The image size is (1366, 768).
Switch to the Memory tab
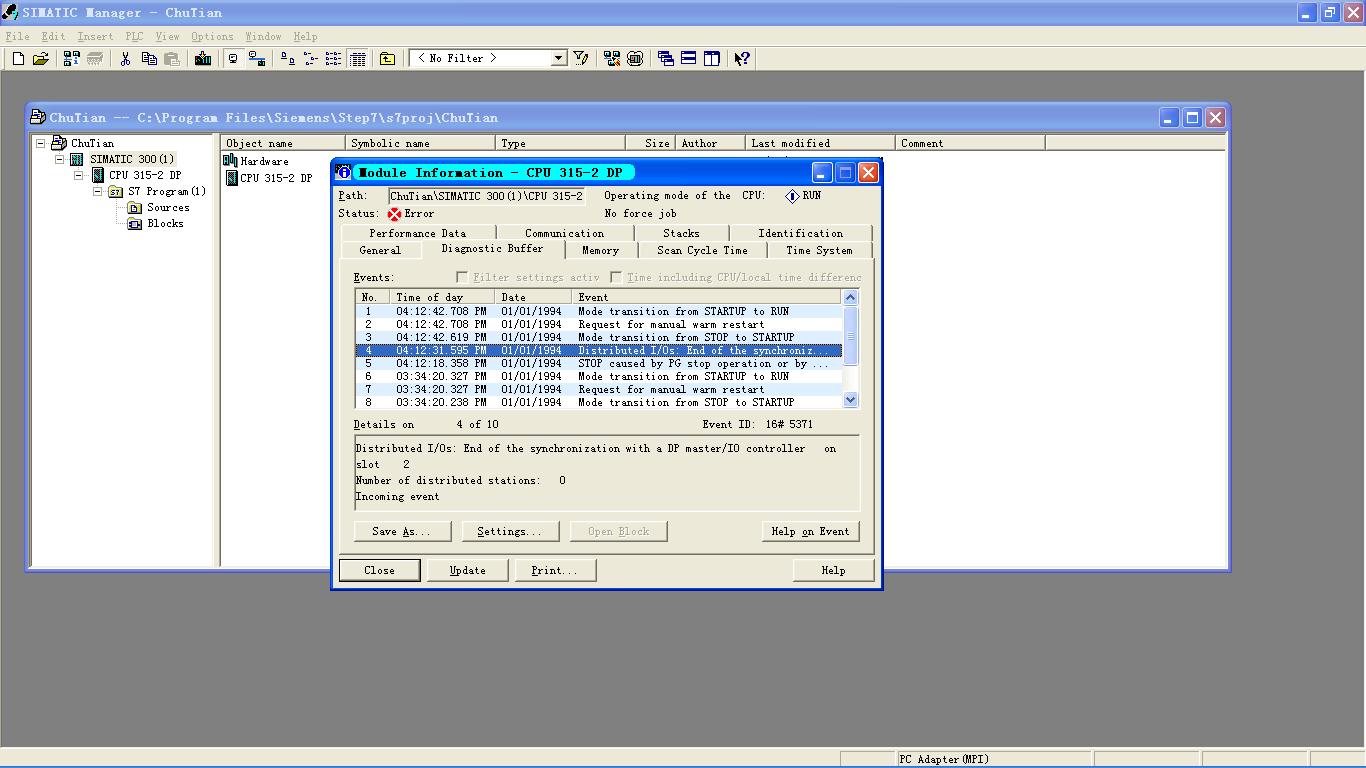pos(600,250)
